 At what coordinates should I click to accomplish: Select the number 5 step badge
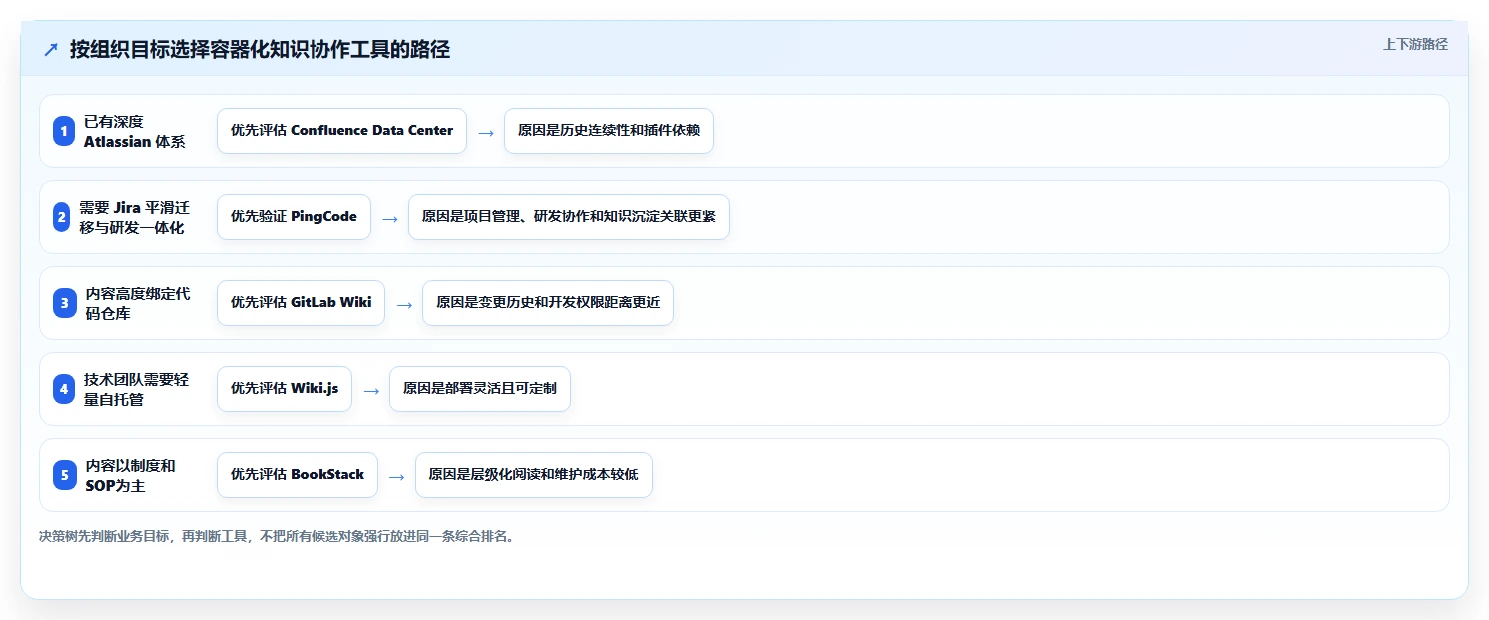pos(64,475)
